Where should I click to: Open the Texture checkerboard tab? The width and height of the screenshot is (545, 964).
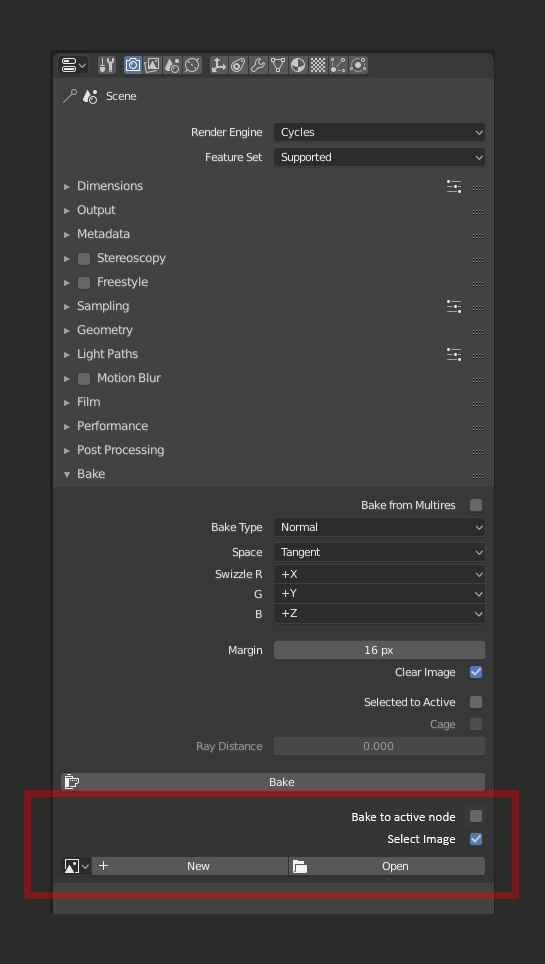click(x=318, y=65)
